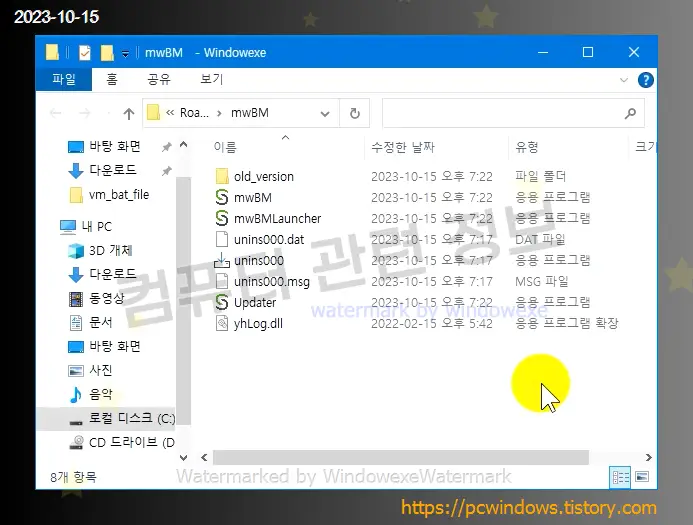Open Customize Quick Access Toolbar dropdown
Screen dimensions: 693x525
click(x=126, y=53)
